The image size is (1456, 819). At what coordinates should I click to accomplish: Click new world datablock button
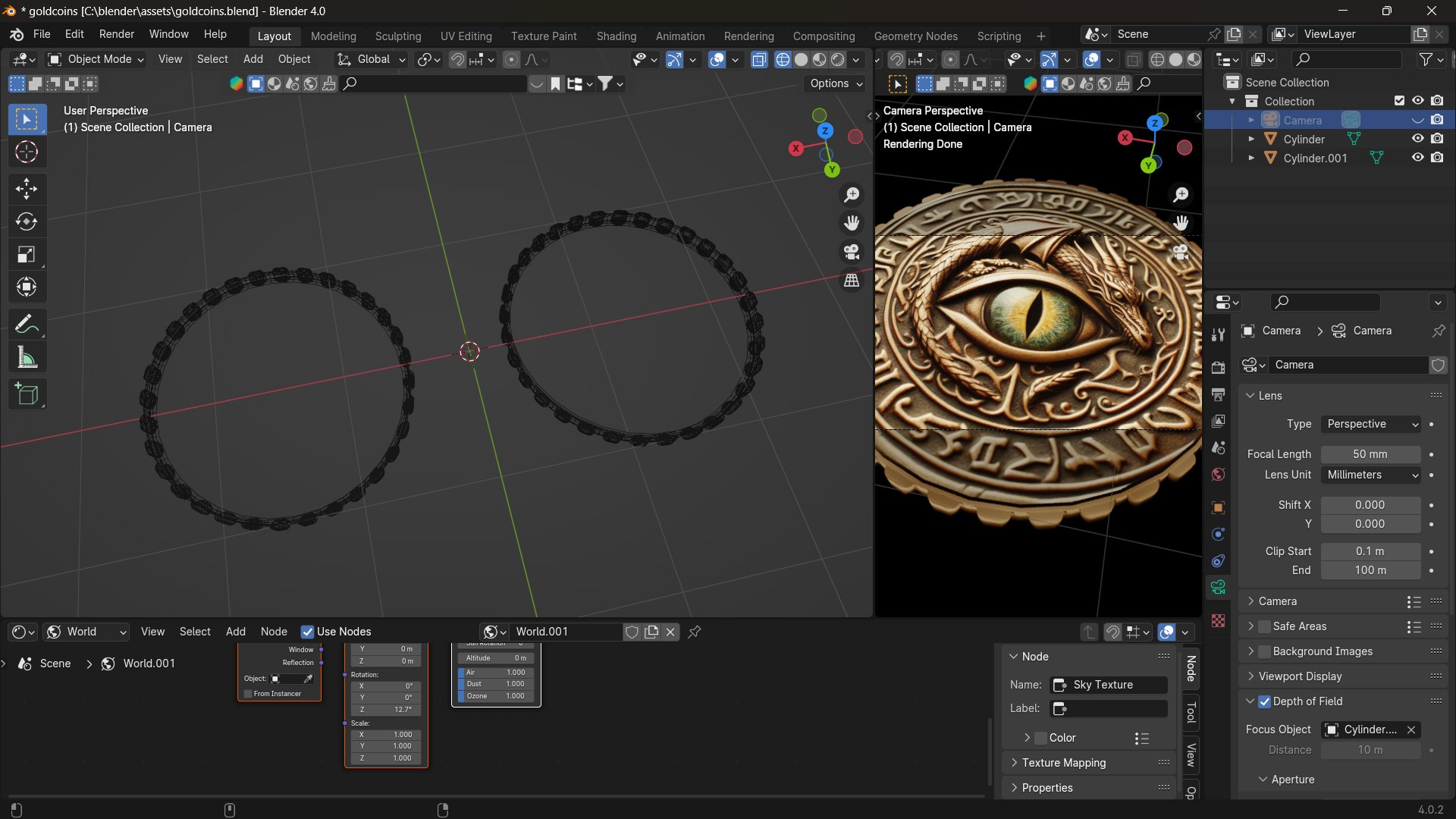[x=651, y=632]
